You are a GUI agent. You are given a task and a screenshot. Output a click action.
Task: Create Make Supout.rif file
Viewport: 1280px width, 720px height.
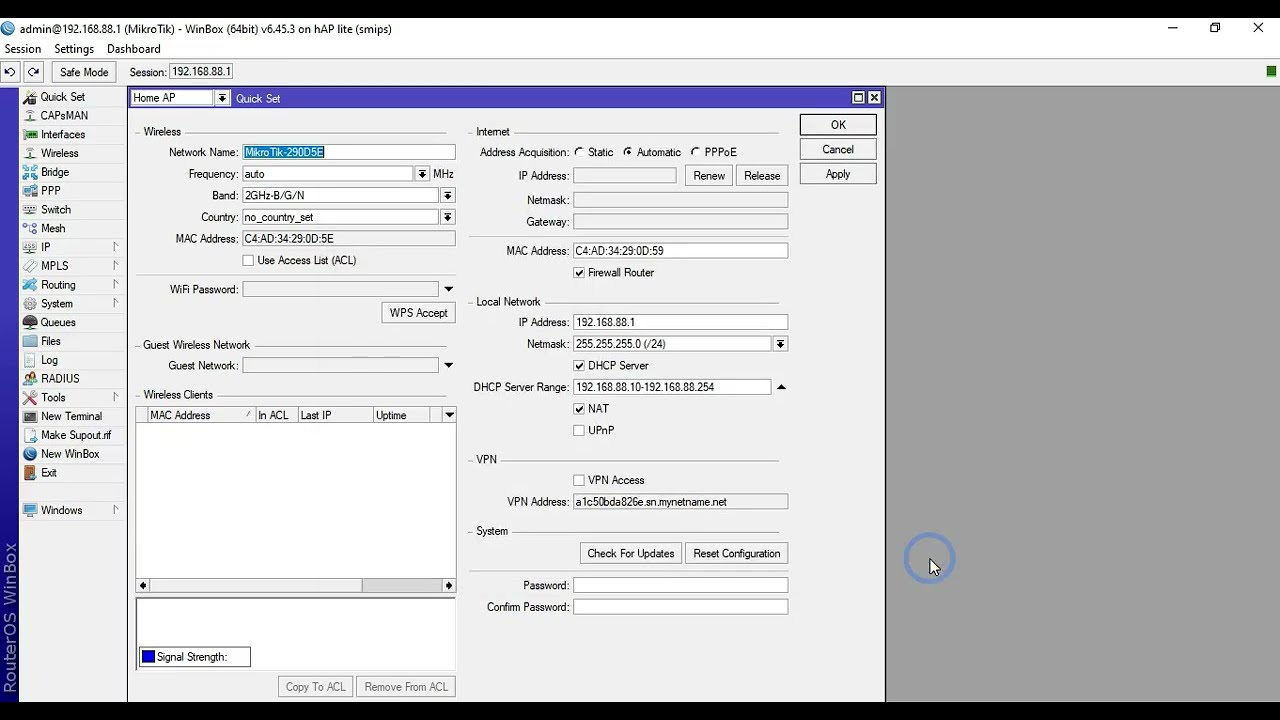point(76,435)
